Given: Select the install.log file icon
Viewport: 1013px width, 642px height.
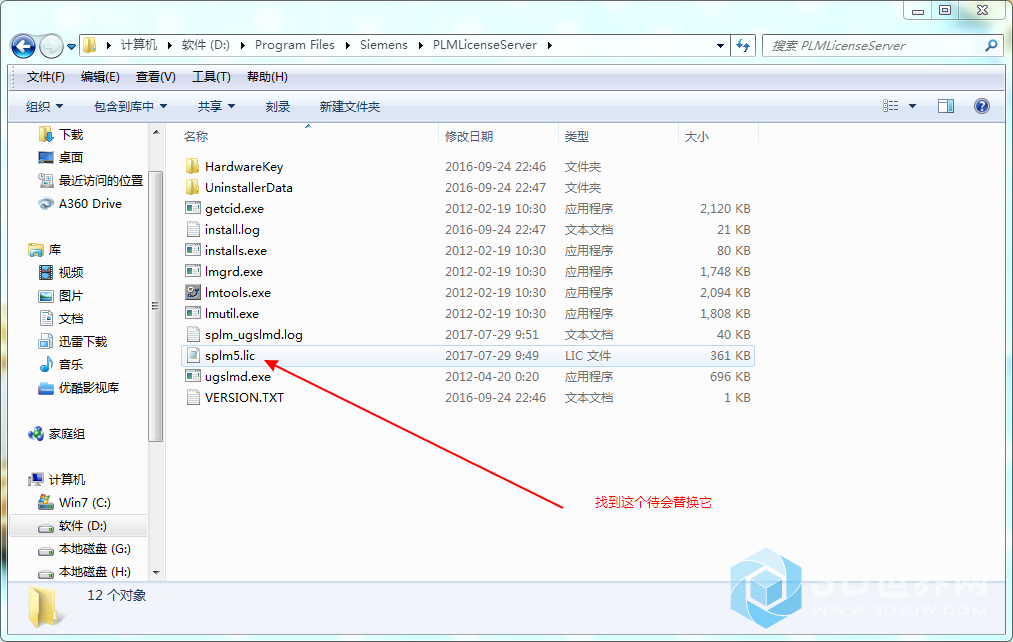Looking at the screenshot, I should point(193,229).
